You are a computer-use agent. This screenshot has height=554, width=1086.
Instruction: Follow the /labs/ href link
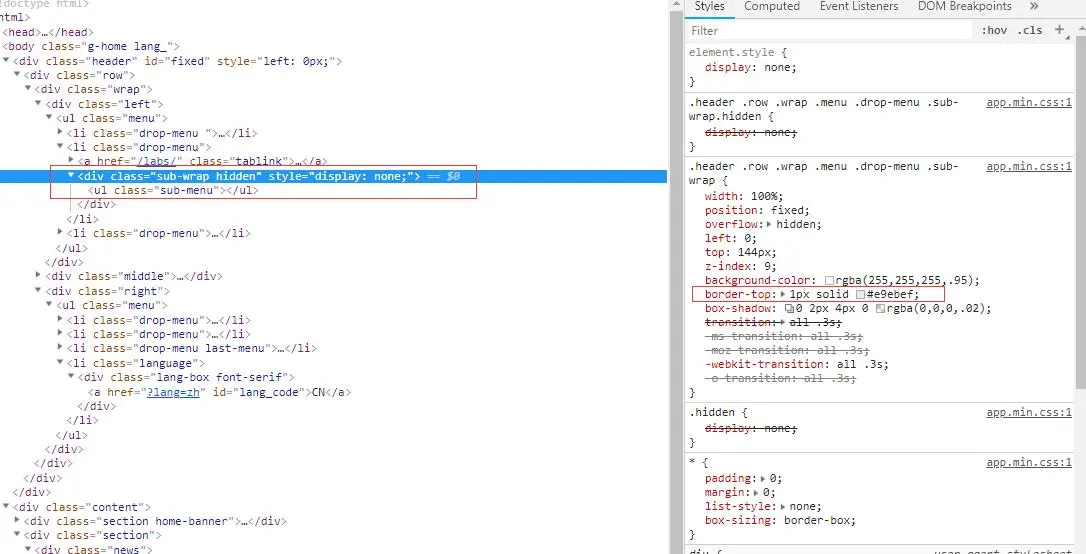pyautogui.click(x=159, y=161)
